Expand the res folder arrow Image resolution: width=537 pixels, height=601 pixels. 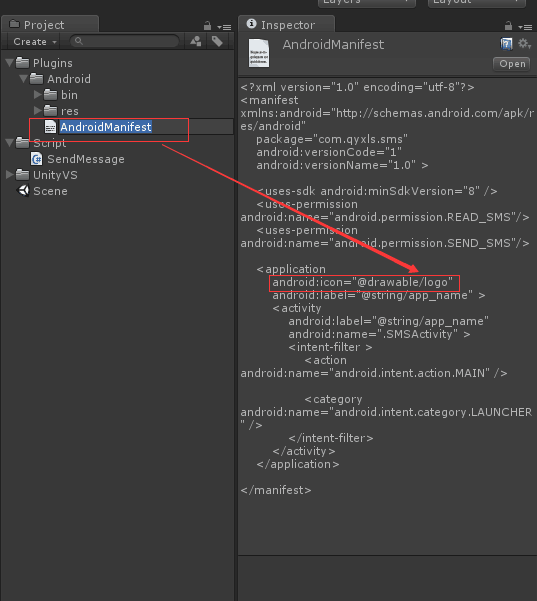point(38,110)
